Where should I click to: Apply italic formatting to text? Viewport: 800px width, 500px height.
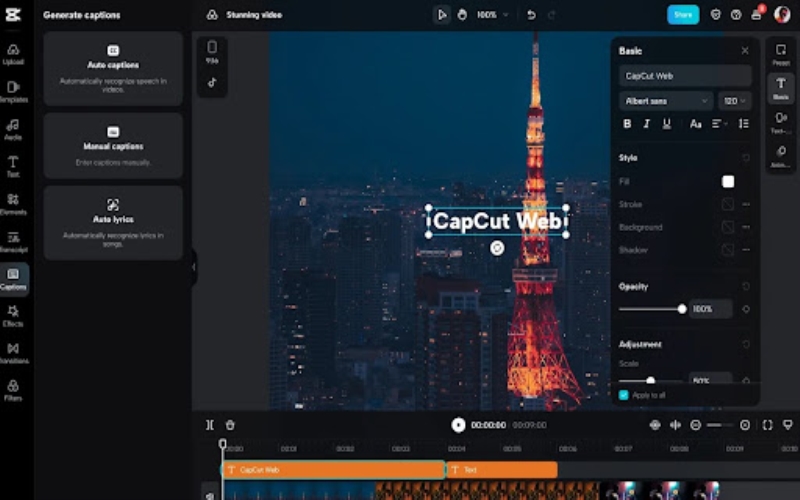pos(647,124)
